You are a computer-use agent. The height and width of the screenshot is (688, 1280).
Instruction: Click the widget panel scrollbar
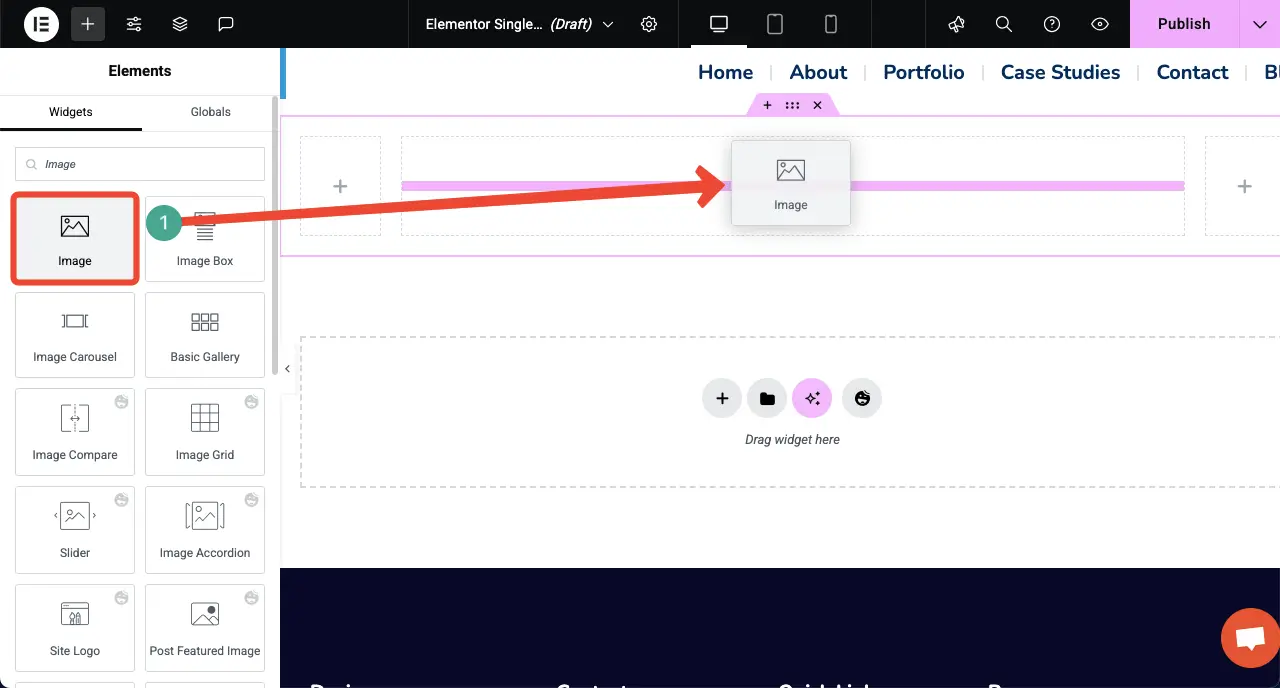click(275, 235)
